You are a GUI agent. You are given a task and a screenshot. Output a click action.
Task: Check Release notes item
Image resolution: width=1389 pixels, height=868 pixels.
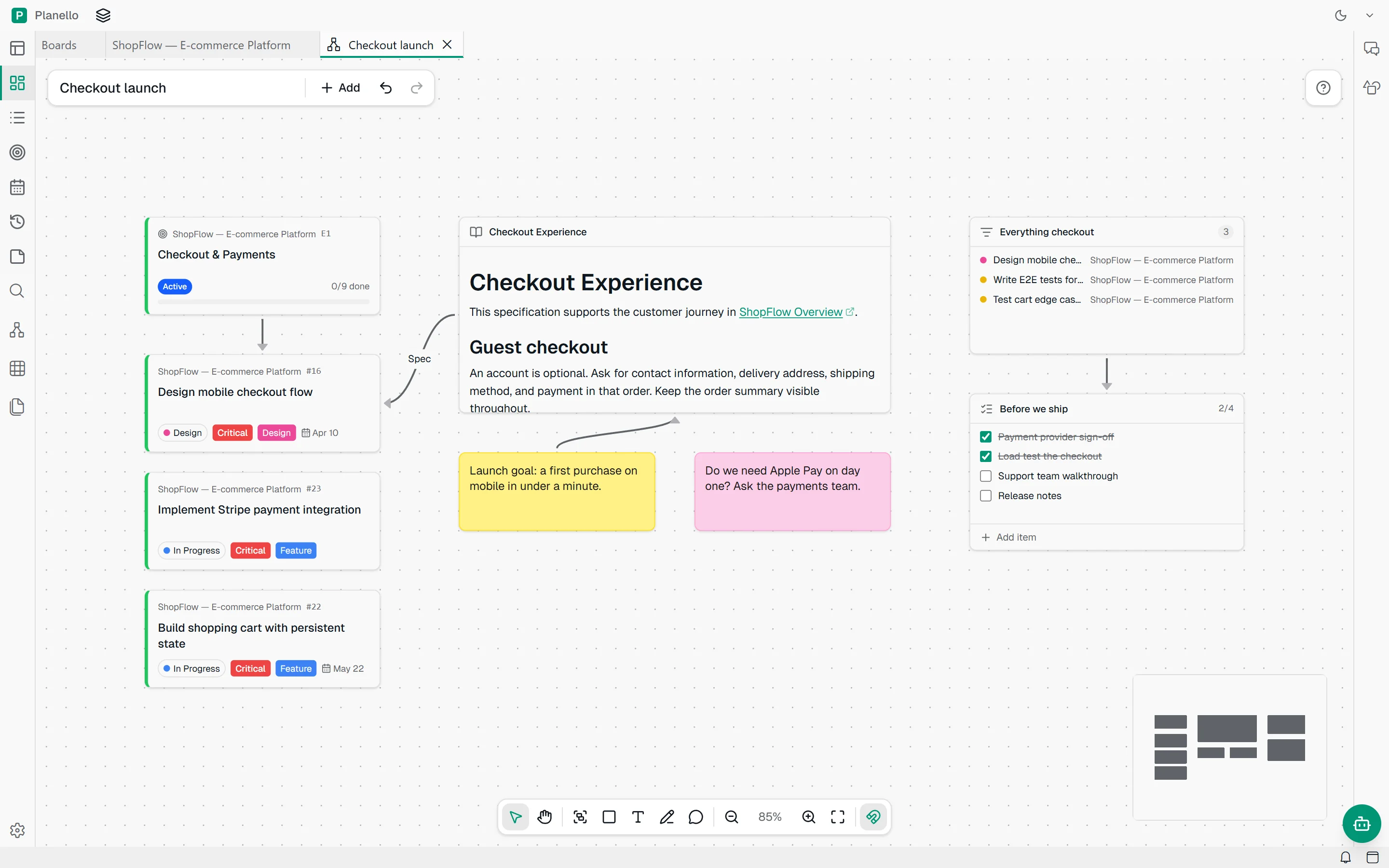(985, 495)
